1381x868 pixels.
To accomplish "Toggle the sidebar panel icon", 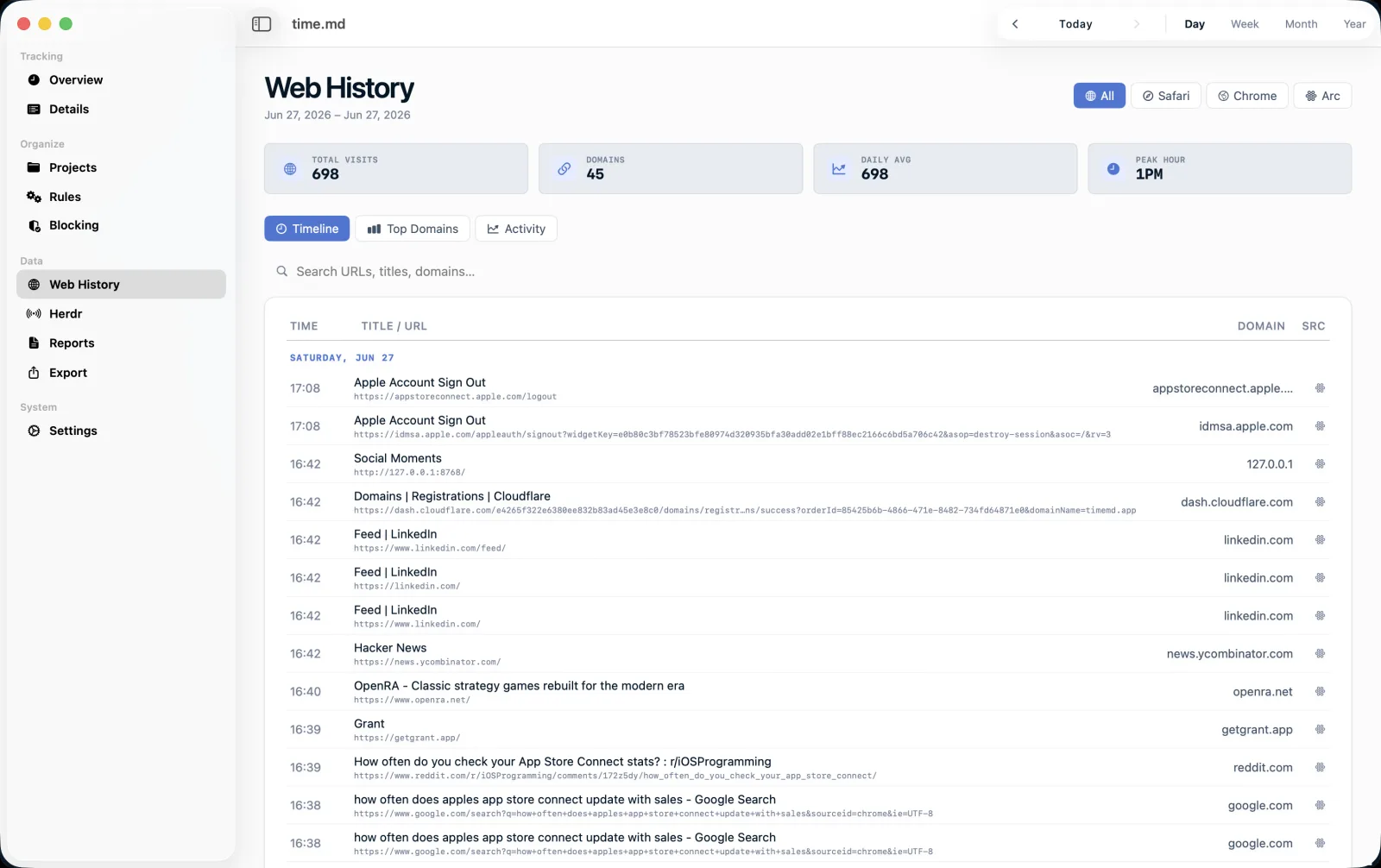I will [262, 24].
